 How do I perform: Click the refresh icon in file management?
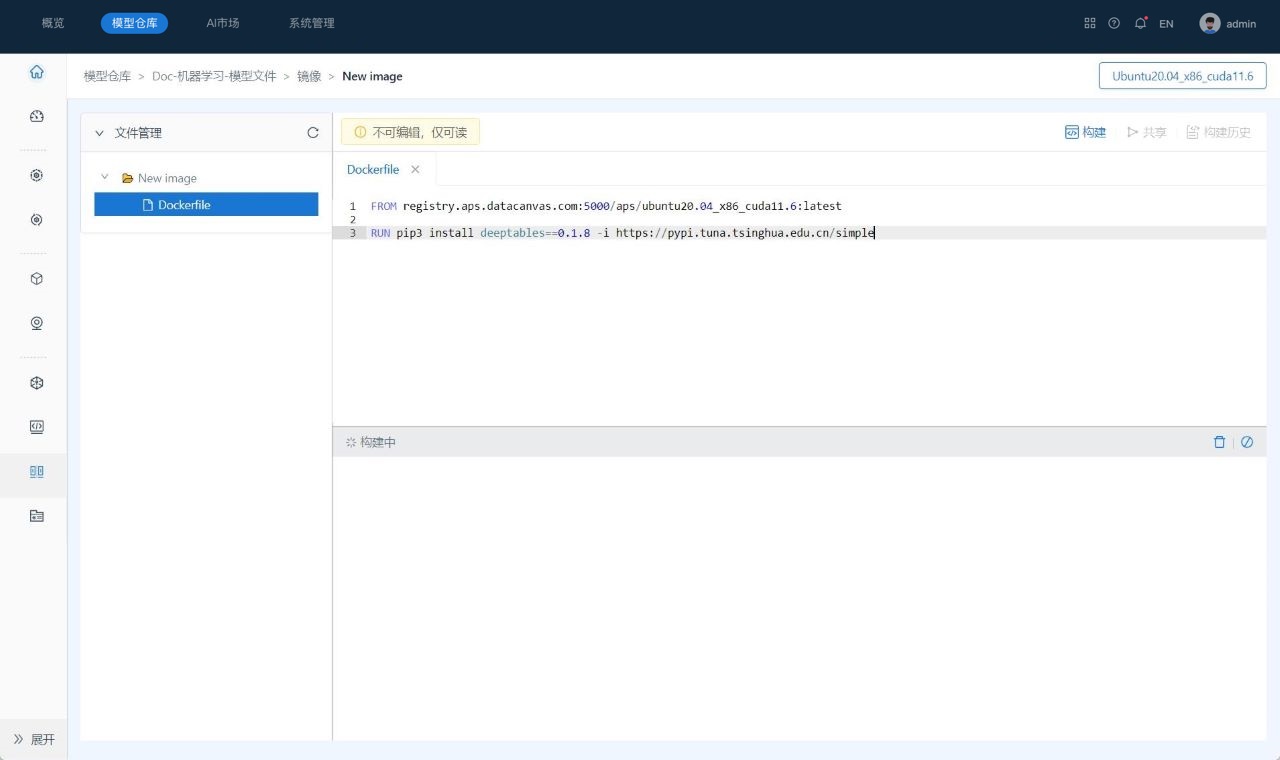[x=313, y=133]
